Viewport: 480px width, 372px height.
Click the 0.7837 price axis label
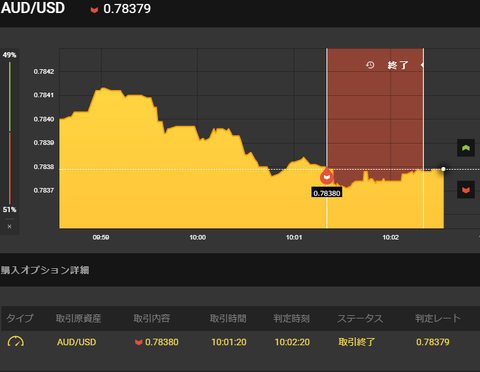44,190
